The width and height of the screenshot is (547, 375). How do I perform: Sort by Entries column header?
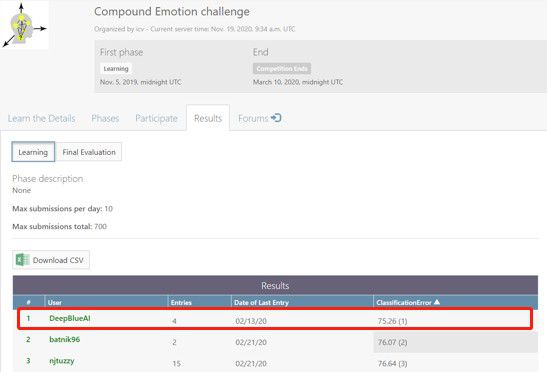pos(181,302)
